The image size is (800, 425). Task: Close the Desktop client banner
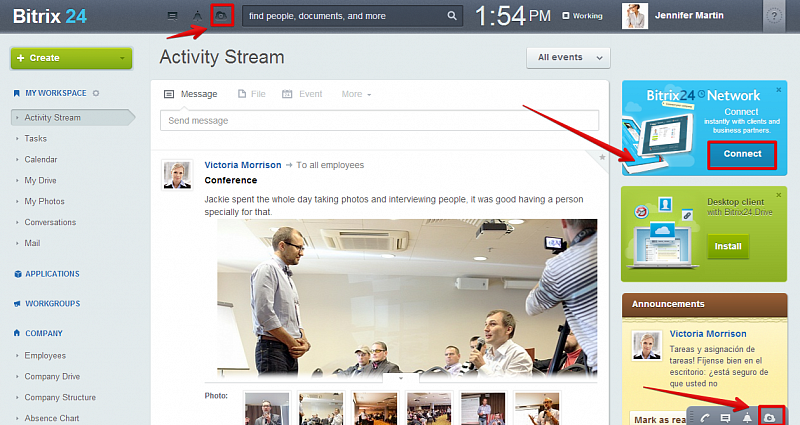click(x=779, y=195)
